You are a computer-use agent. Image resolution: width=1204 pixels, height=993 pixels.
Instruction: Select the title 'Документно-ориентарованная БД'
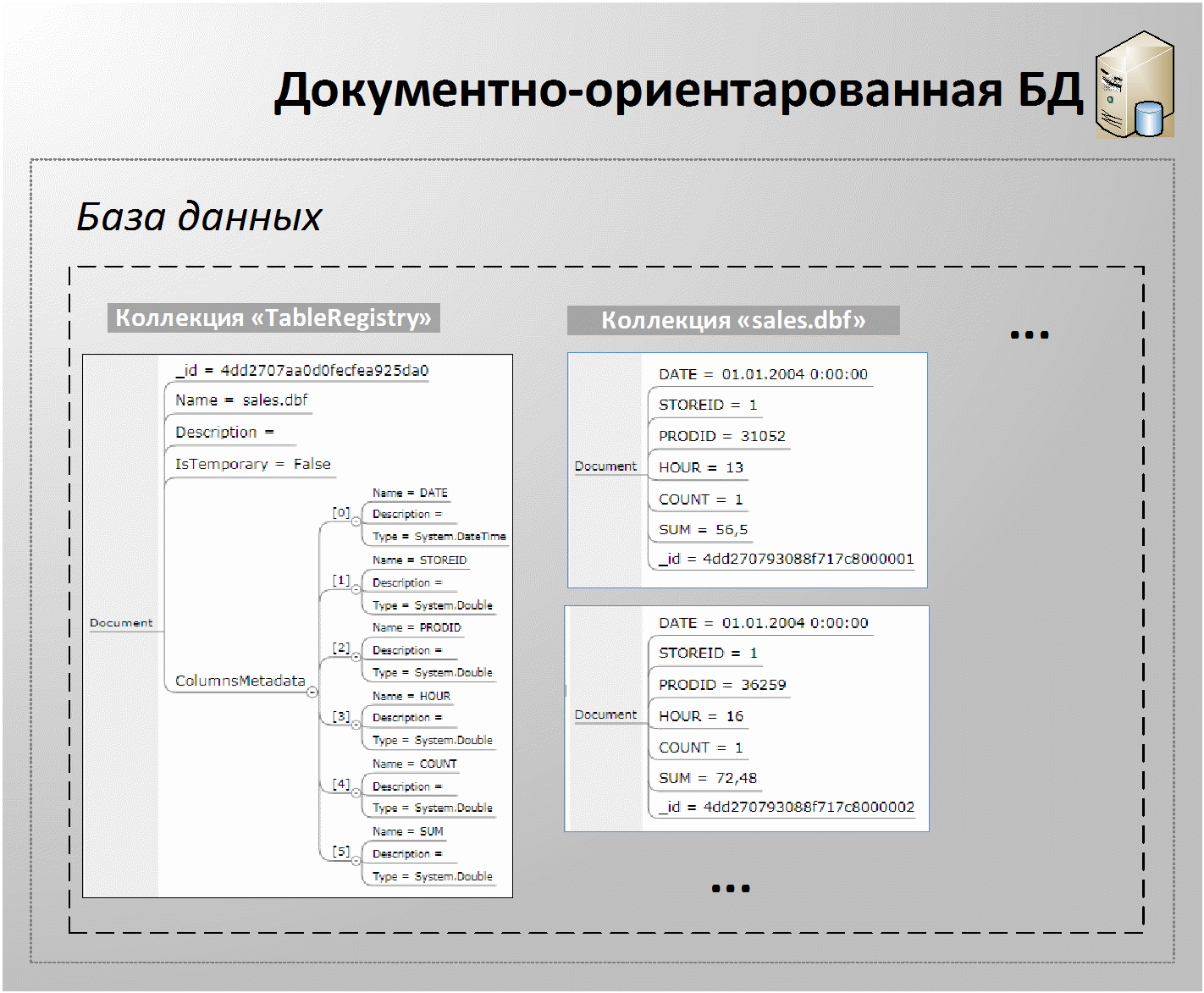(x=678, y=91)
